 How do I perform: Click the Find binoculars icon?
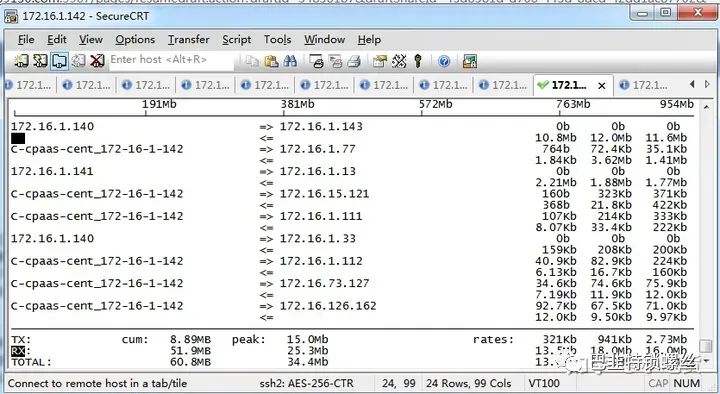point(290,61)
